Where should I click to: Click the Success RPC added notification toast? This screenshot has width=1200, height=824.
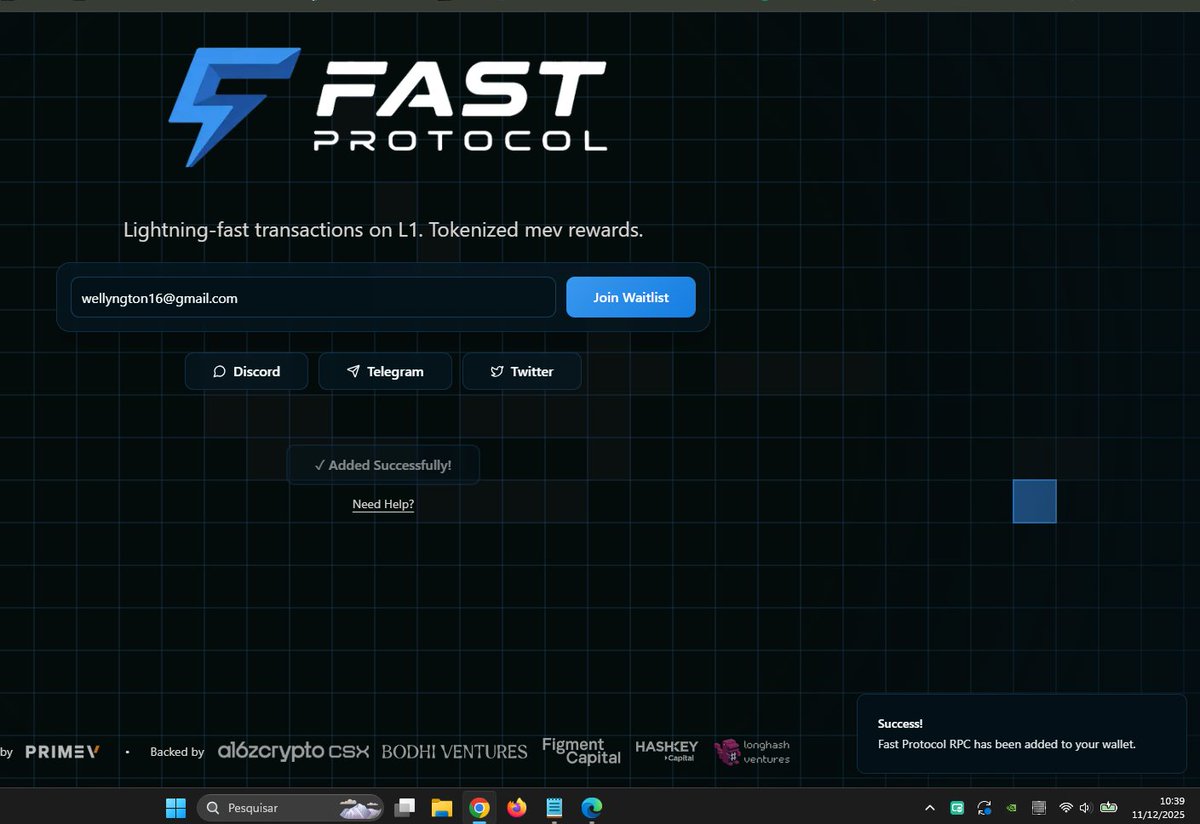tap(1021, 733)
